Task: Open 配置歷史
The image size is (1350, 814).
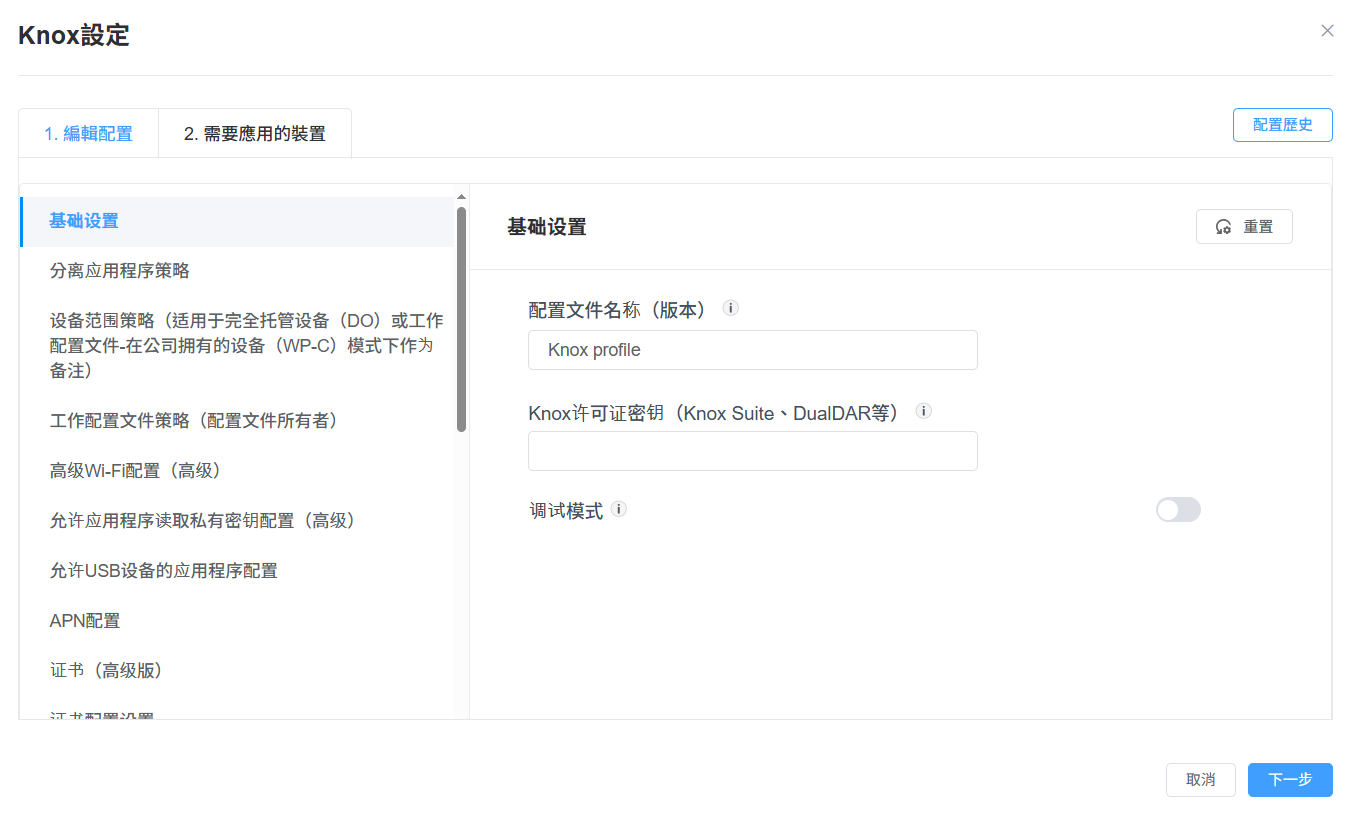Action: click(x=1283, y=125)
